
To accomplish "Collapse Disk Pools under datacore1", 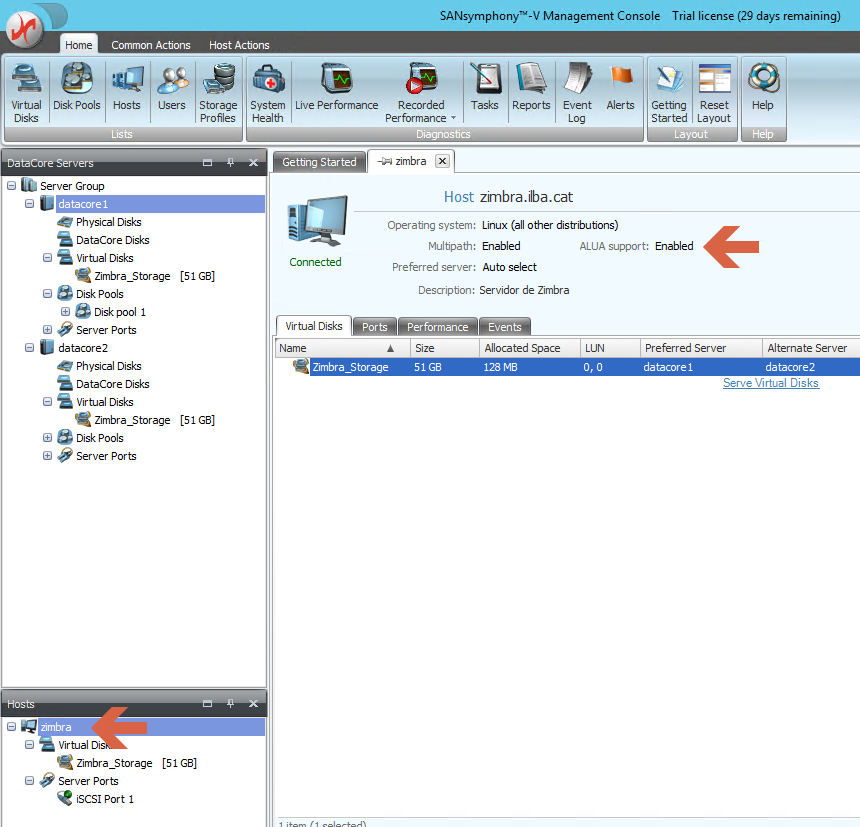I will pos(48,294).
